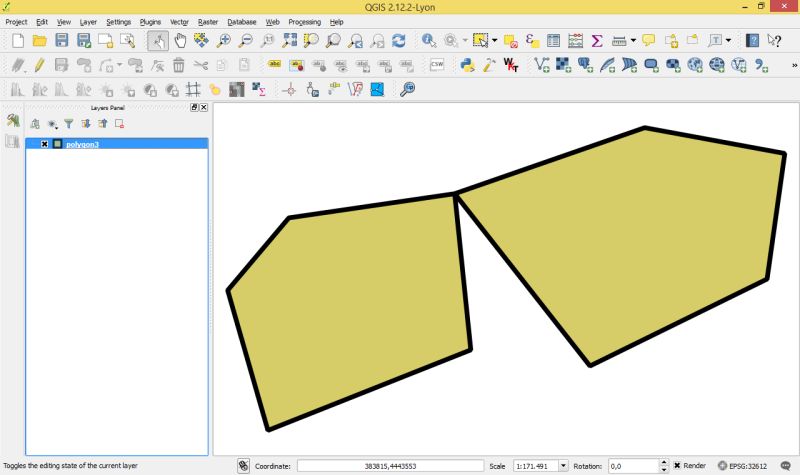Viewport: 800px width, 475px height.
Task: Click the Pan Map to Selection icon
Action: tap(201, 40)
